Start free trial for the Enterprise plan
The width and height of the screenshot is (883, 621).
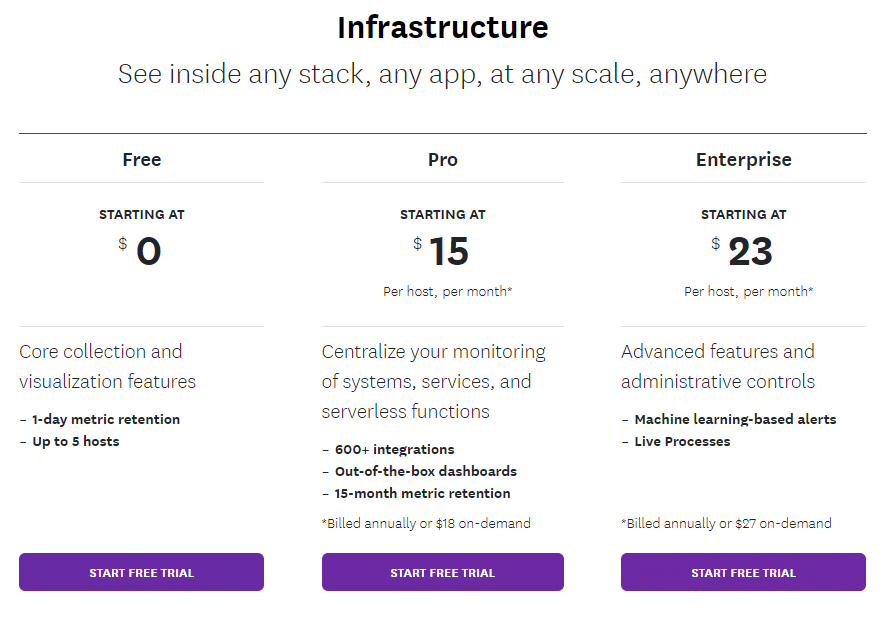point(743,572)
